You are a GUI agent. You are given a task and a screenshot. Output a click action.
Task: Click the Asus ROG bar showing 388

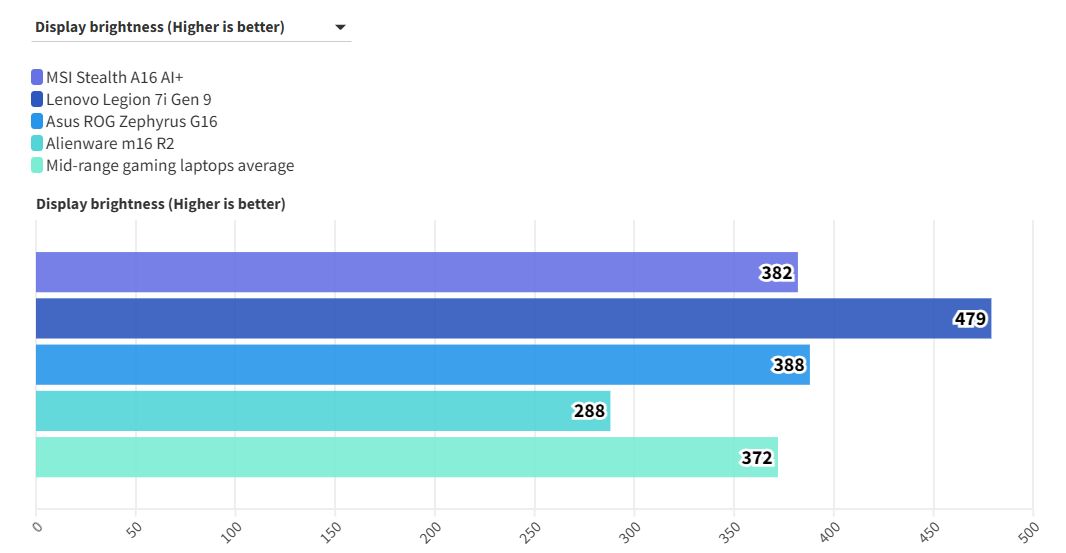coord(400,364)
